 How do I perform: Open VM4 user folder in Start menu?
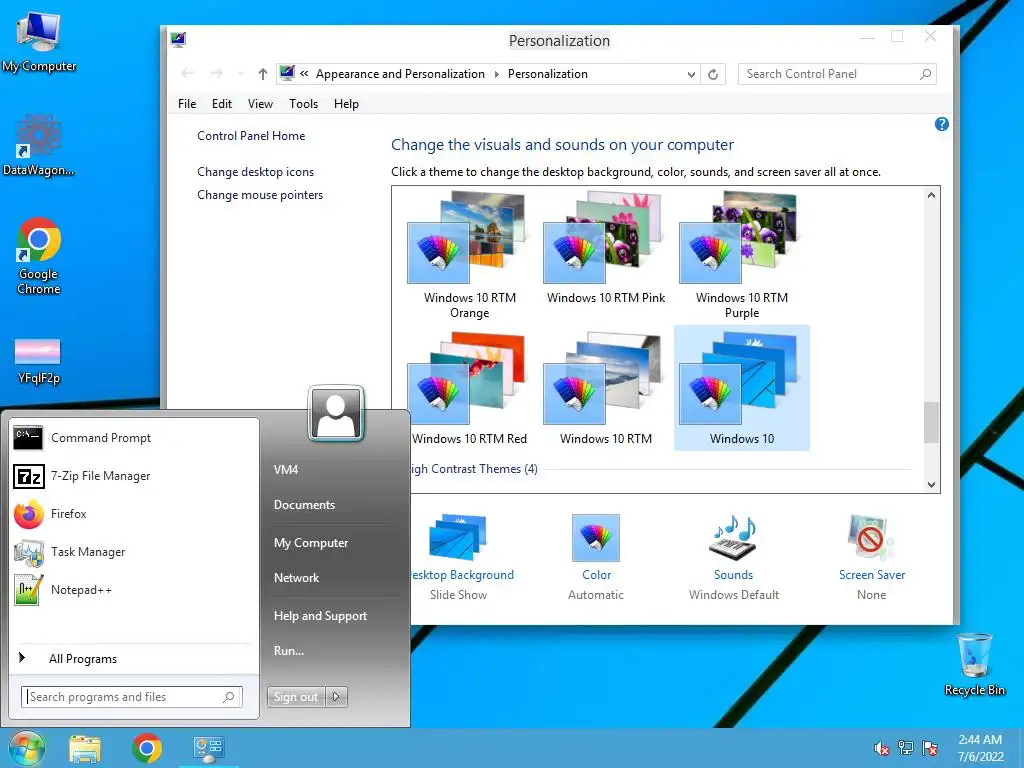[286, 470]
